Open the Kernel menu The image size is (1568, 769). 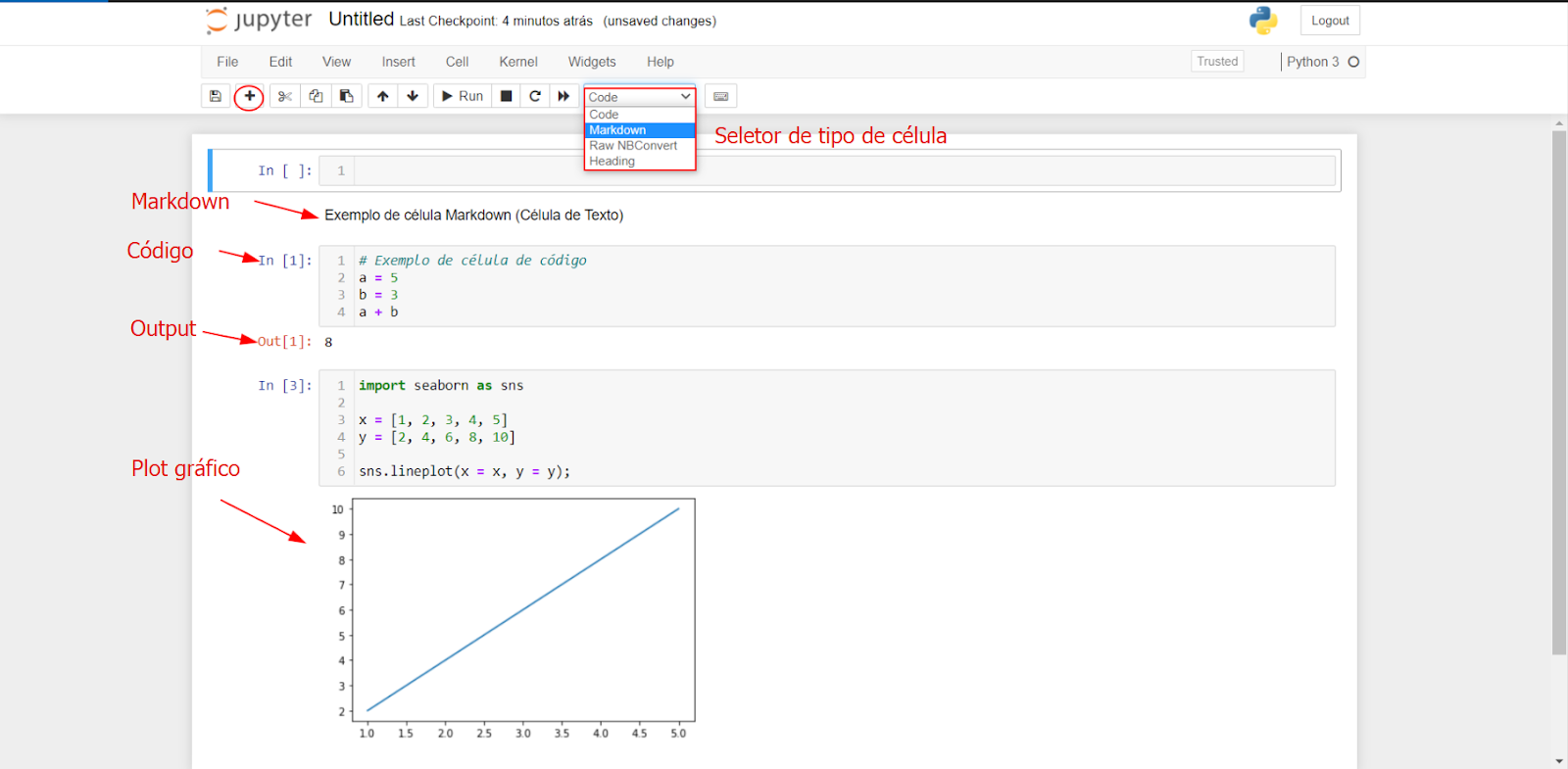(x=518, y=62)
